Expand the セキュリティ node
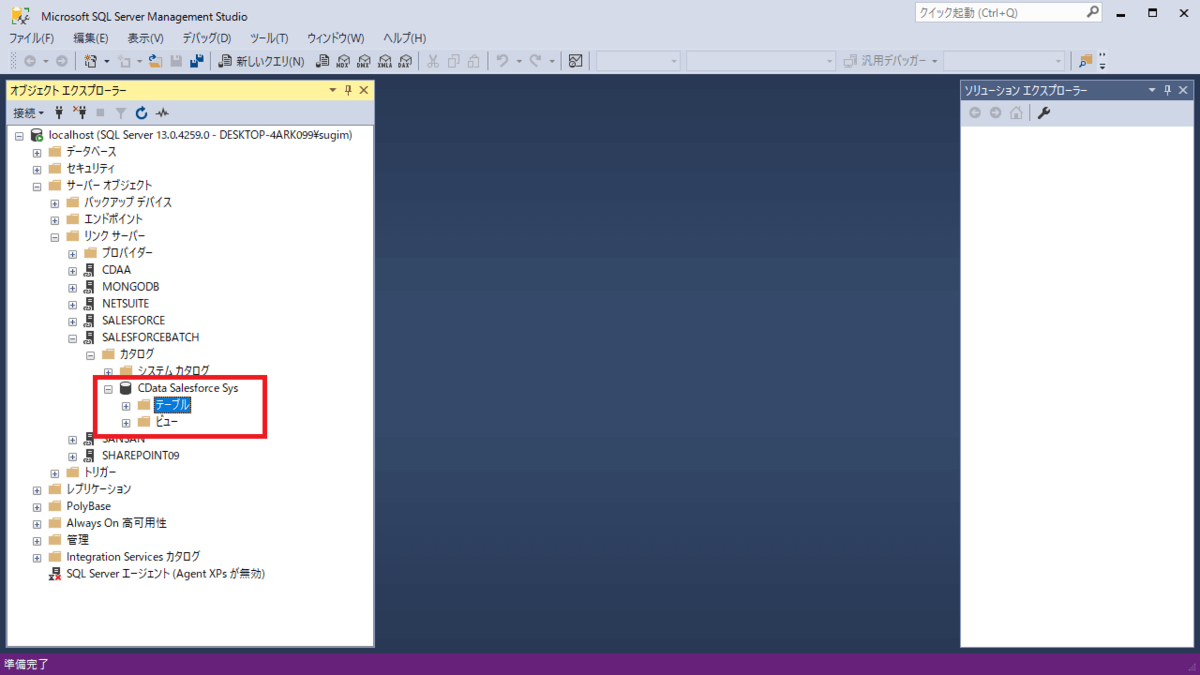The image size is (1200, 675). (37, 169)
